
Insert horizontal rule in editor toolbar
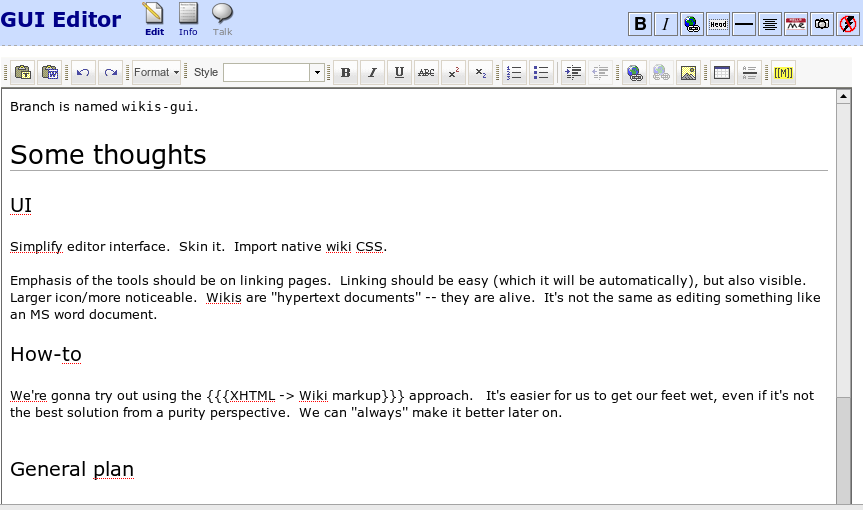coord(749,73)
